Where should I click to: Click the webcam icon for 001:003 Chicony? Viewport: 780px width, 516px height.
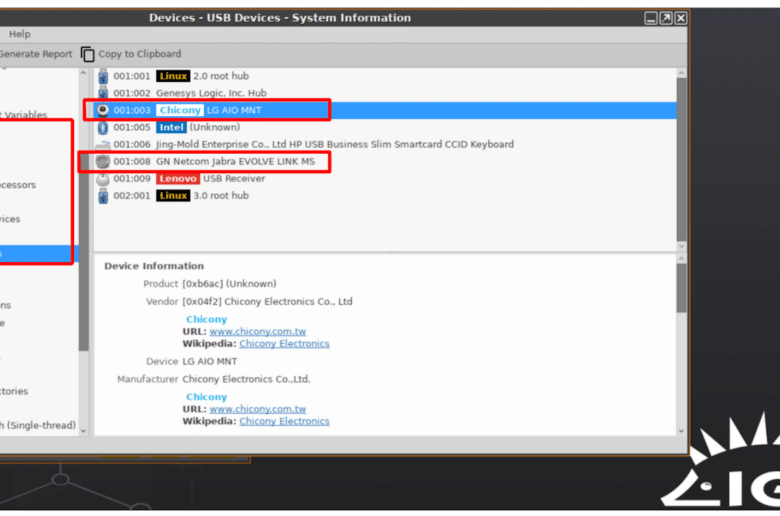(103, 110)
